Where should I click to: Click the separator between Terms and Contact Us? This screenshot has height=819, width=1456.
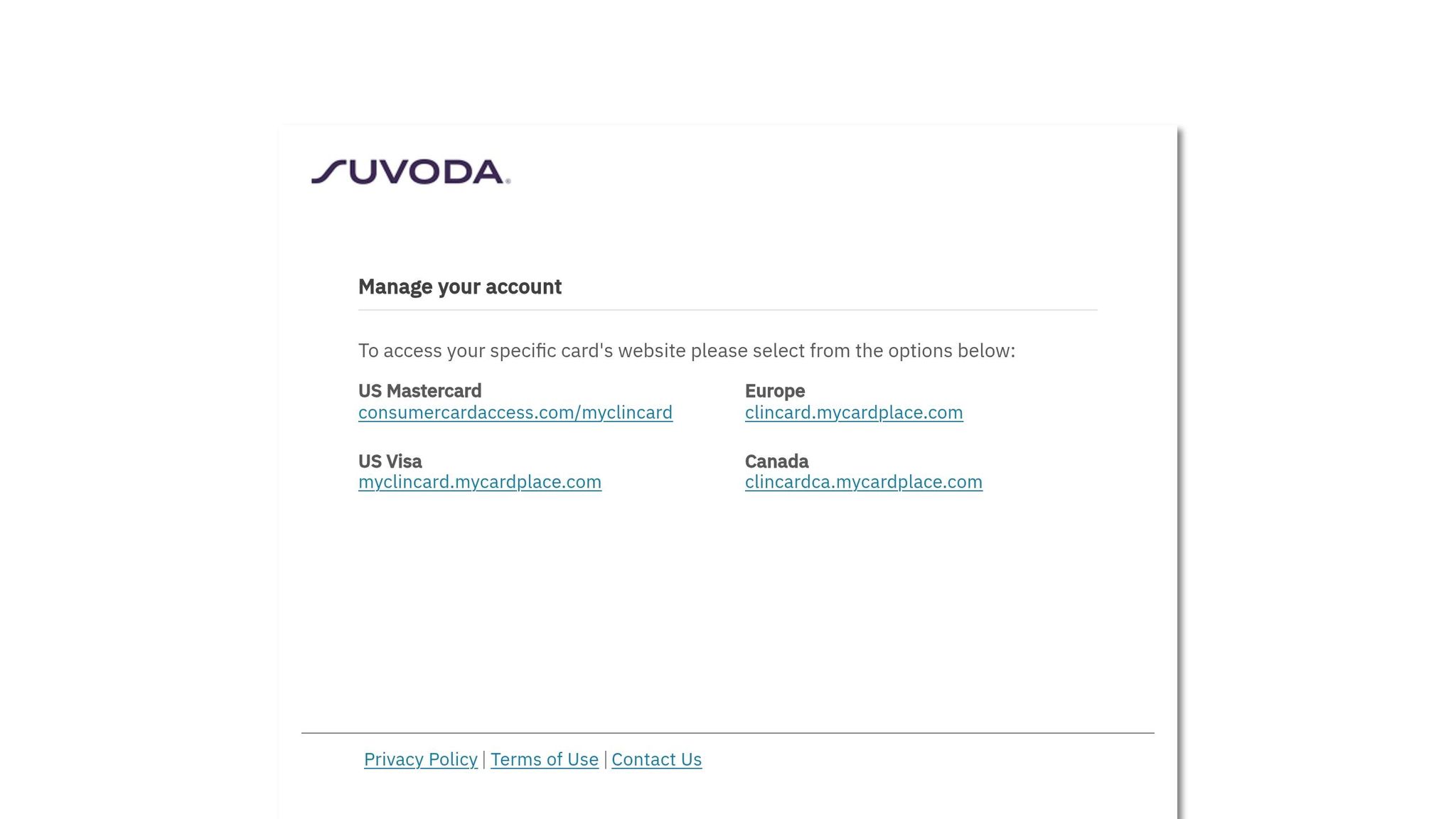click(605, 759)
